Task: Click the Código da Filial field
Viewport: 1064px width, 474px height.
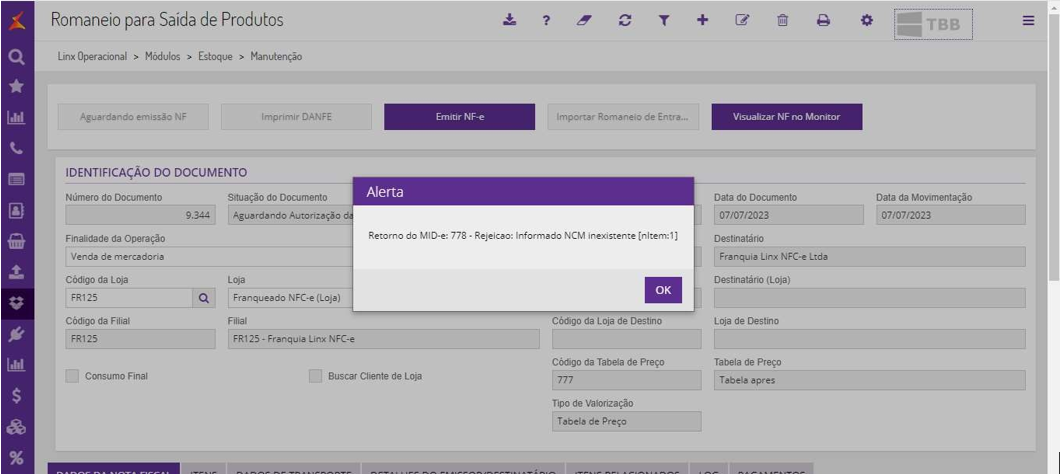Action: pos(140,339)
